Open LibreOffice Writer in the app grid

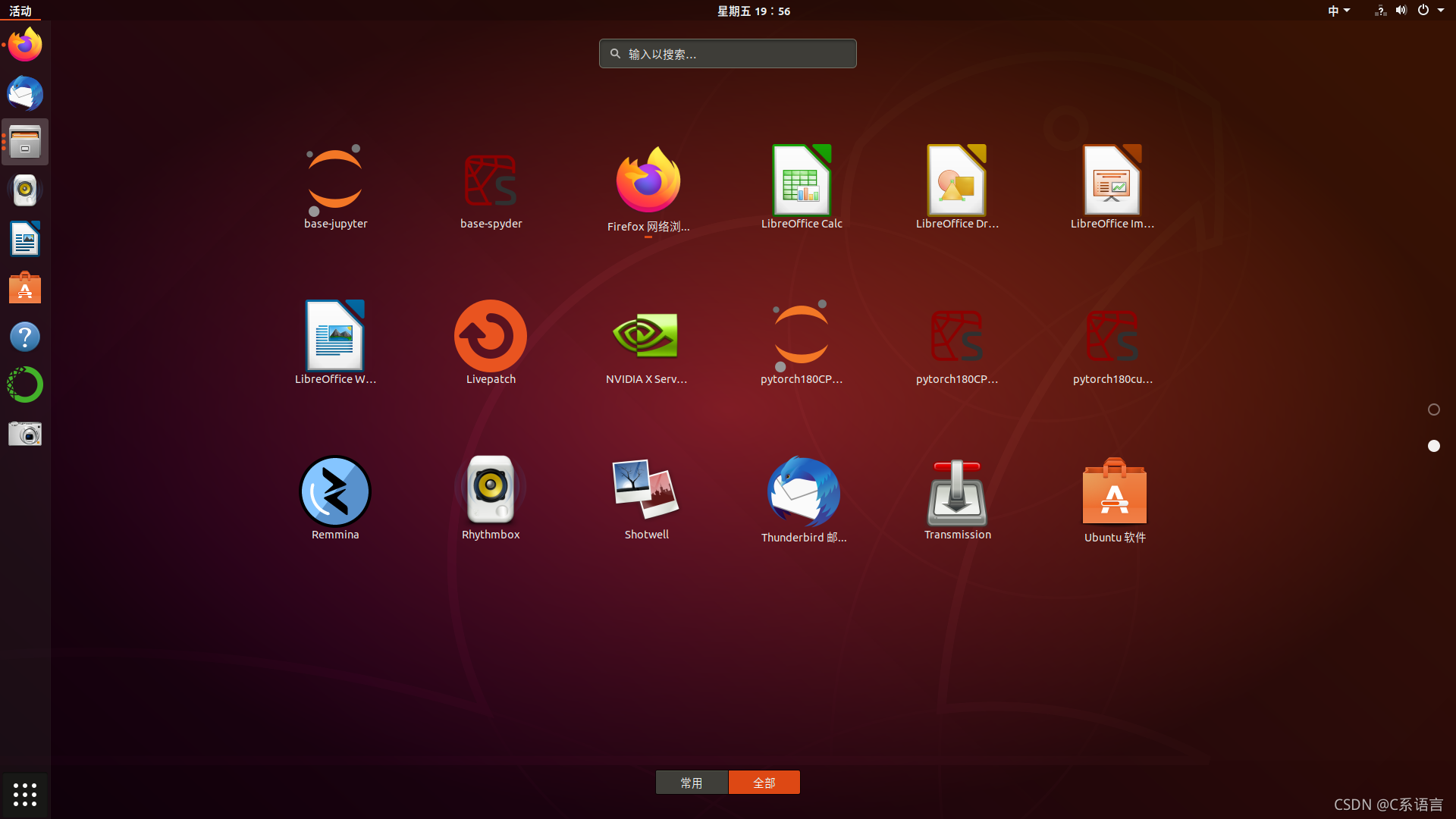click(335, 343)
